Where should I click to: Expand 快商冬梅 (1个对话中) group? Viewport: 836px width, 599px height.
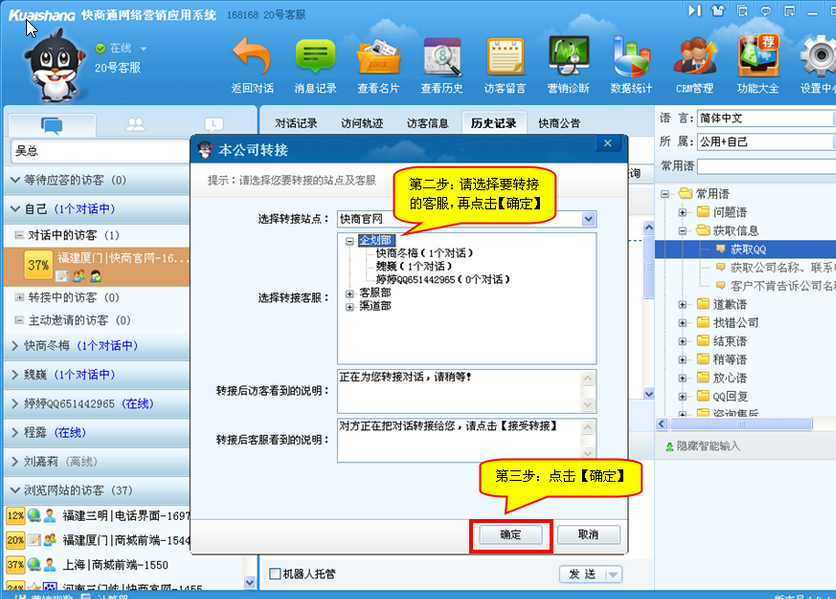point(15,346)
